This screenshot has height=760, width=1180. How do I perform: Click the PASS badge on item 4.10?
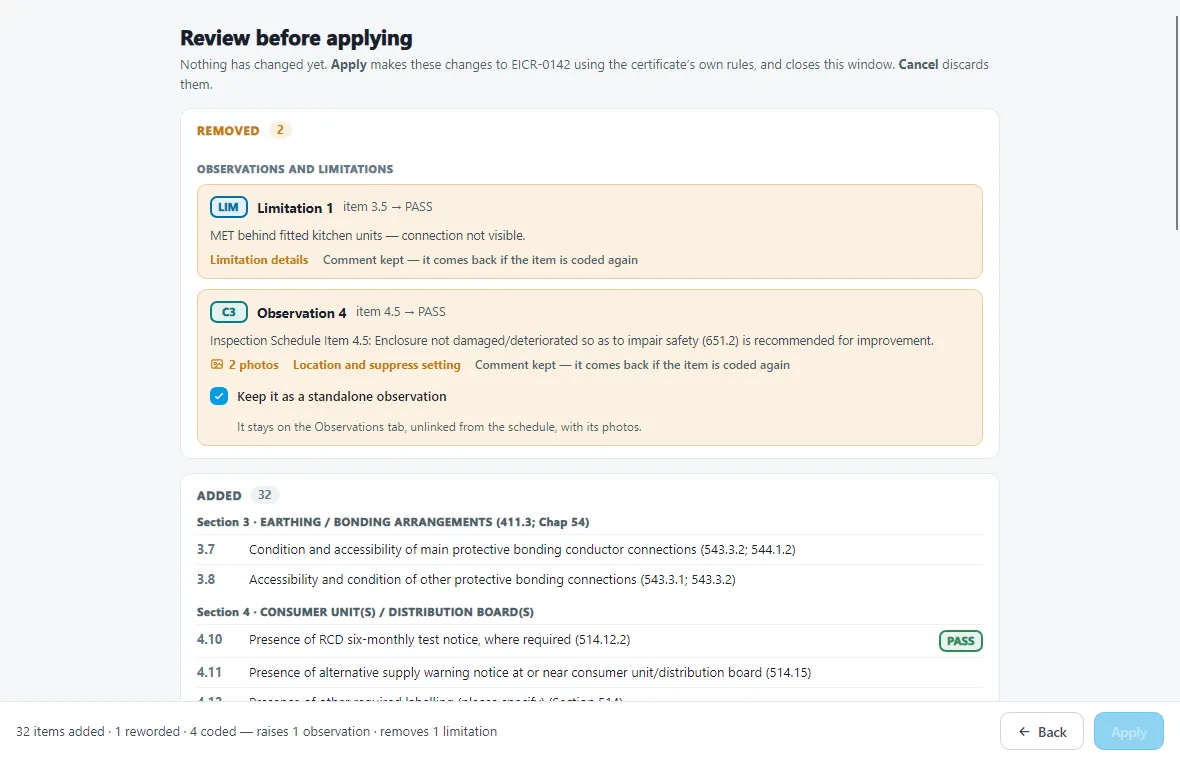coord(960,641)
